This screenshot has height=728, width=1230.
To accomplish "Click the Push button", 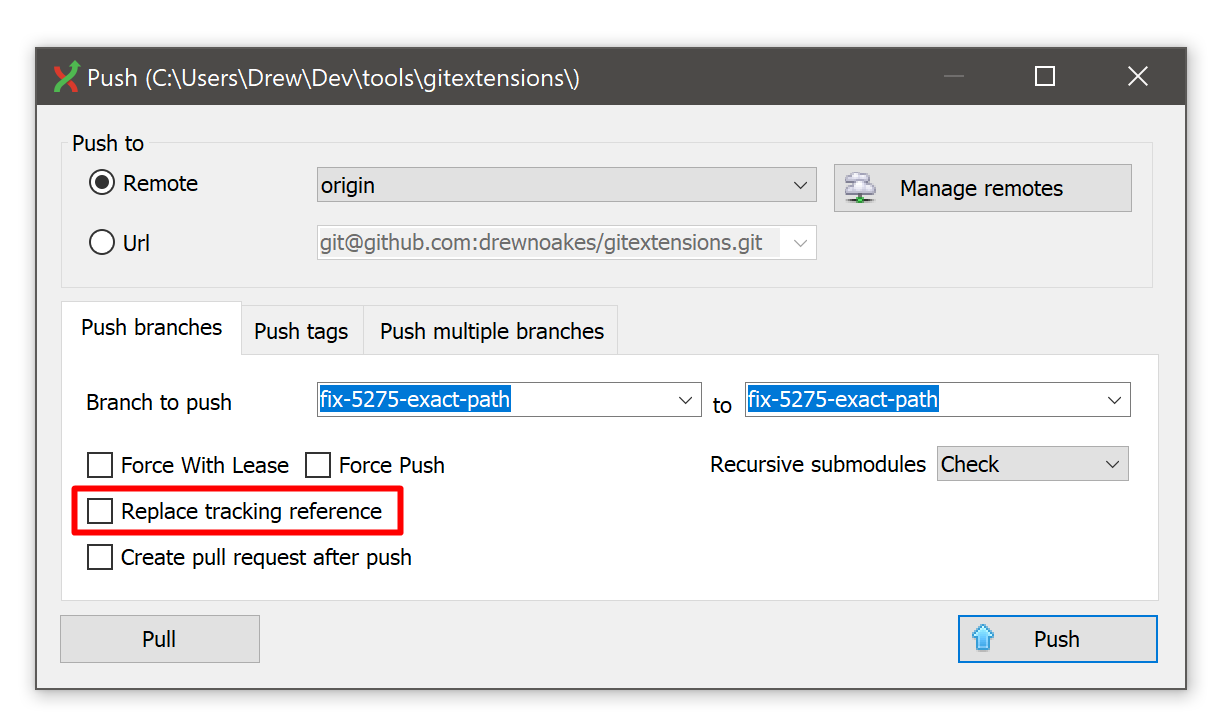I will coord(1057,638).
